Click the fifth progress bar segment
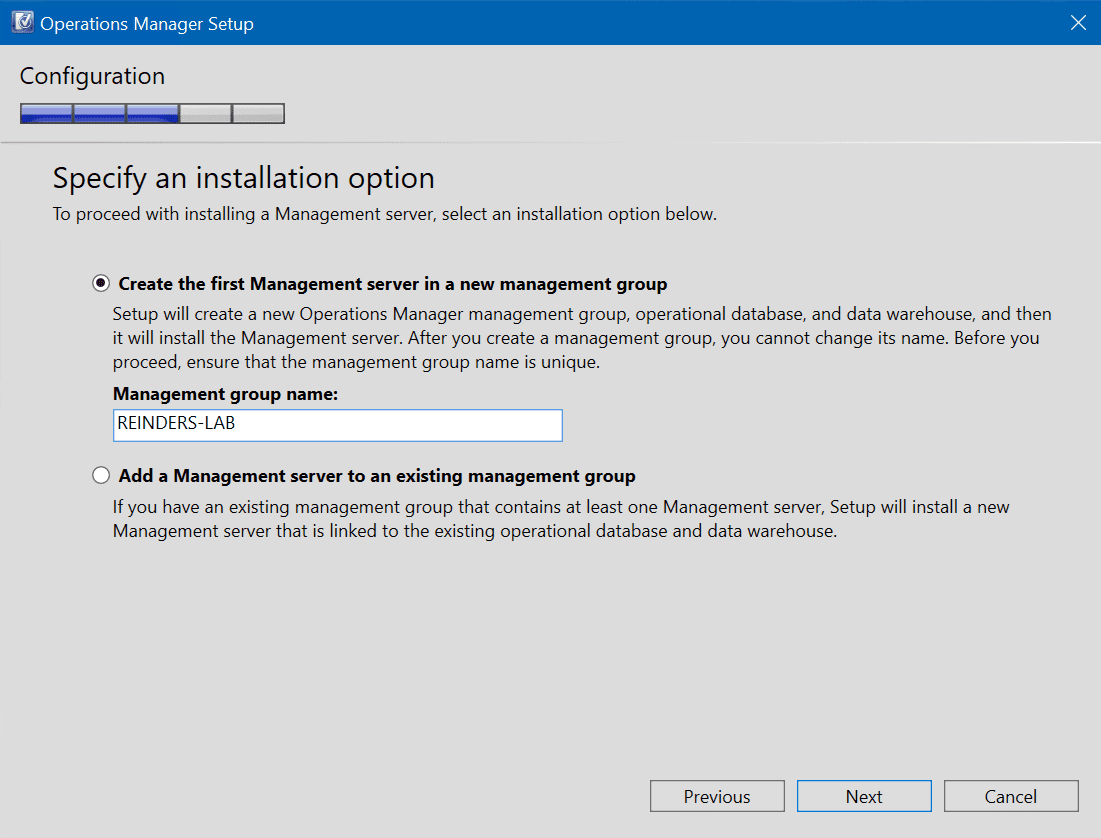 tap(258, 113)
